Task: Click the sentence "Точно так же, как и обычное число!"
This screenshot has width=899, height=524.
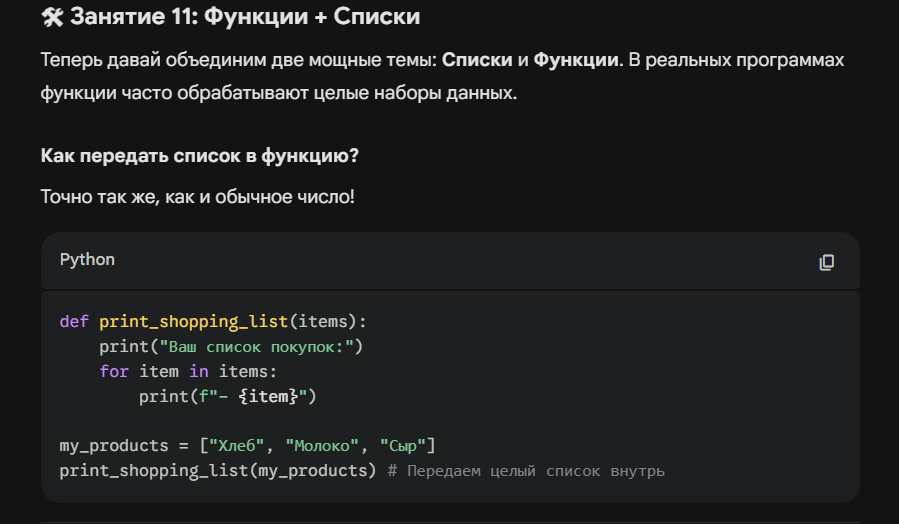Action: coord(197,196)
